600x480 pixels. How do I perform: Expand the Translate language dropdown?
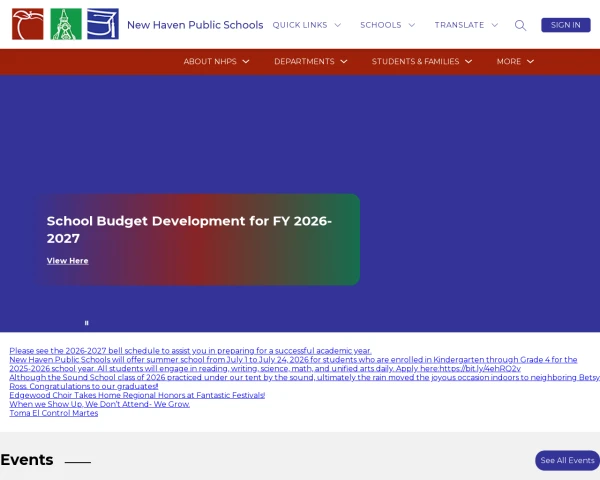pos(466,25)
